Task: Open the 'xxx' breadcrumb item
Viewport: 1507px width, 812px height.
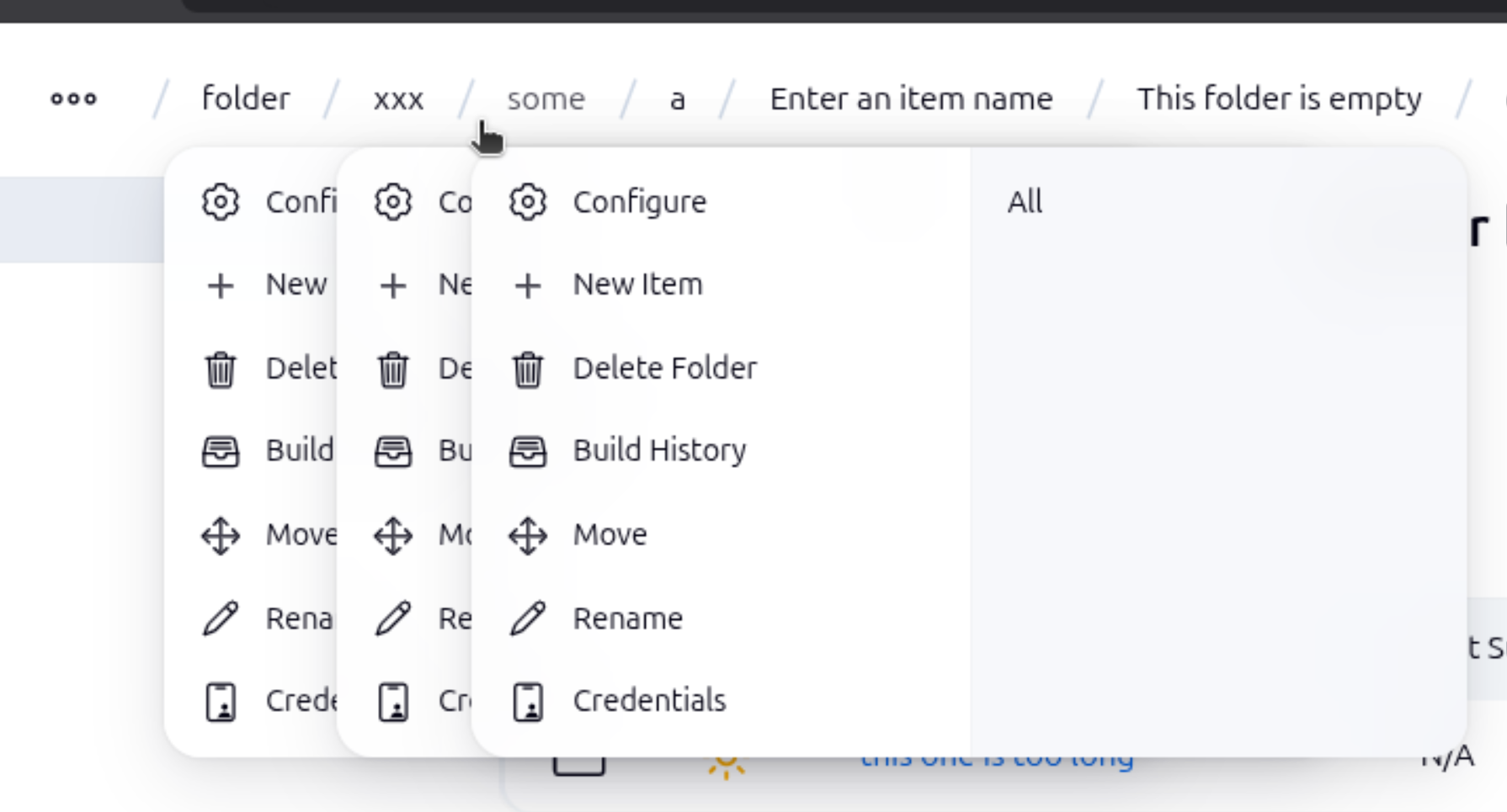Action: (398, 99)
